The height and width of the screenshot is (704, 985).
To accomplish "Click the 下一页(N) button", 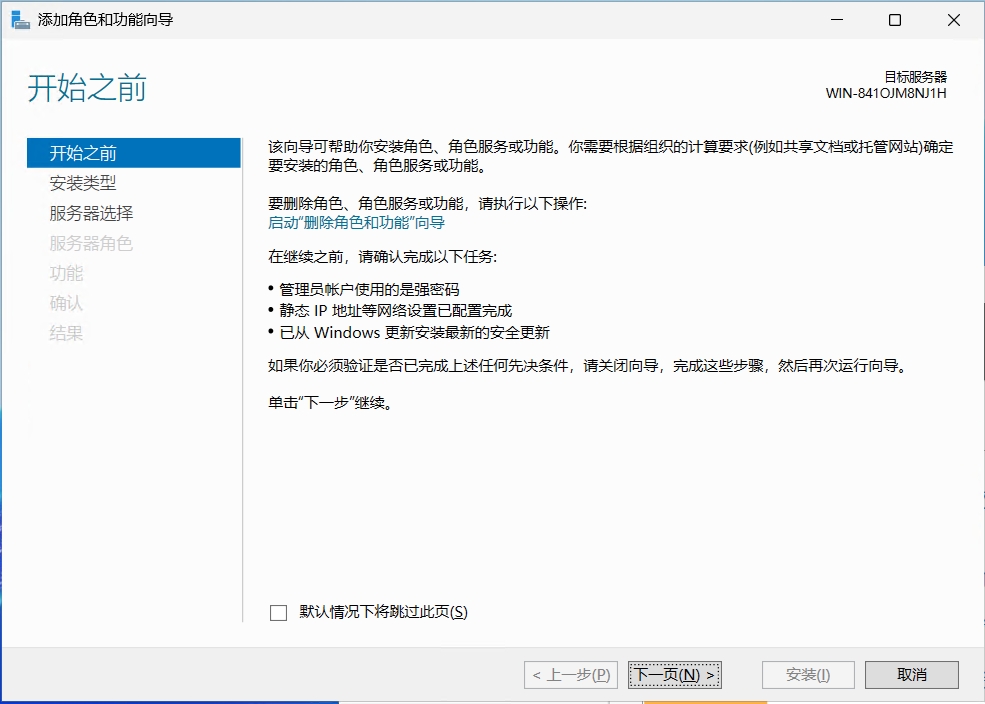I will tap(675, 675).
